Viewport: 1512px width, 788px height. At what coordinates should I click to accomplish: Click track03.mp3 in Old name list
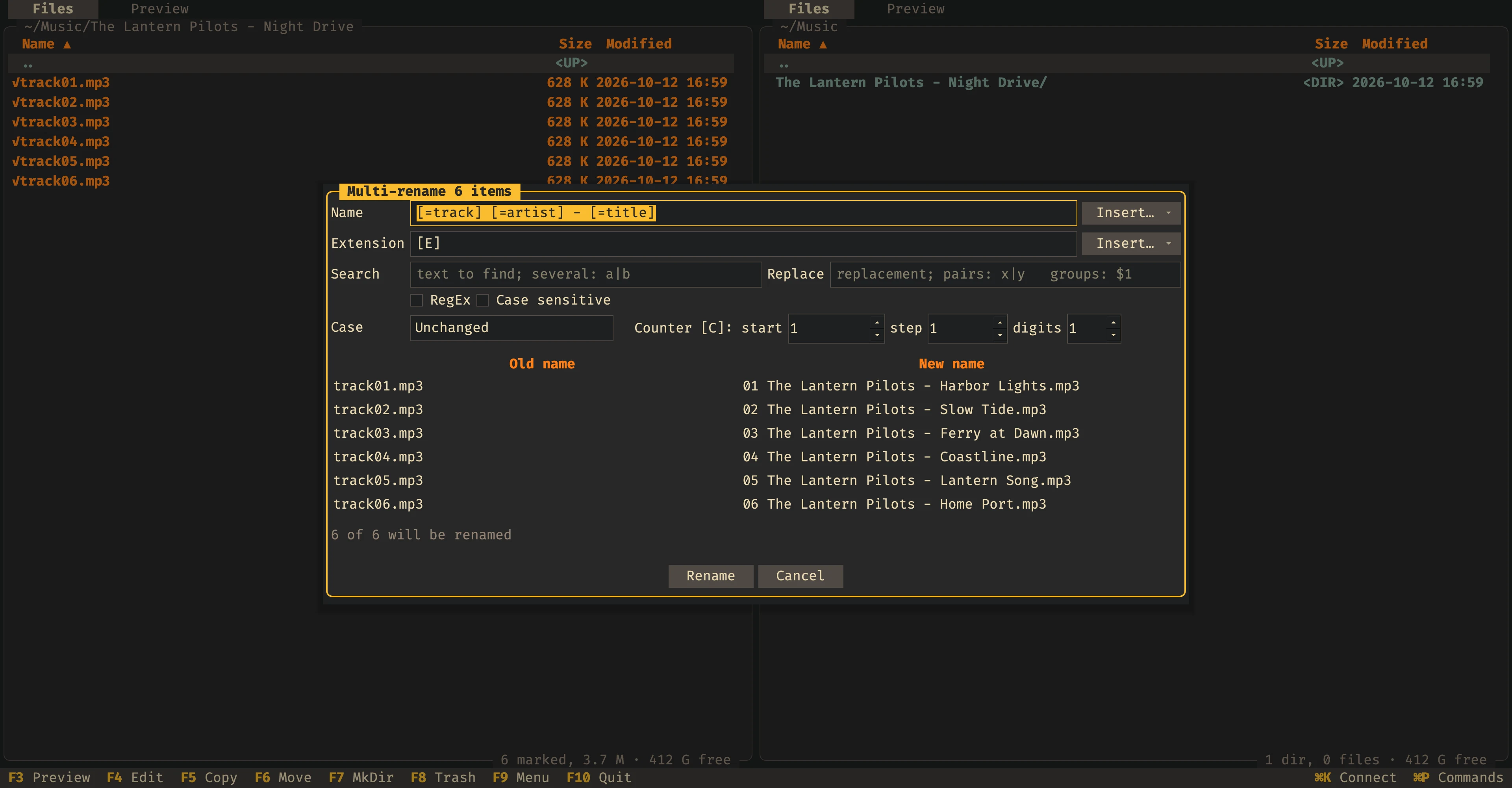click(378, 433)
